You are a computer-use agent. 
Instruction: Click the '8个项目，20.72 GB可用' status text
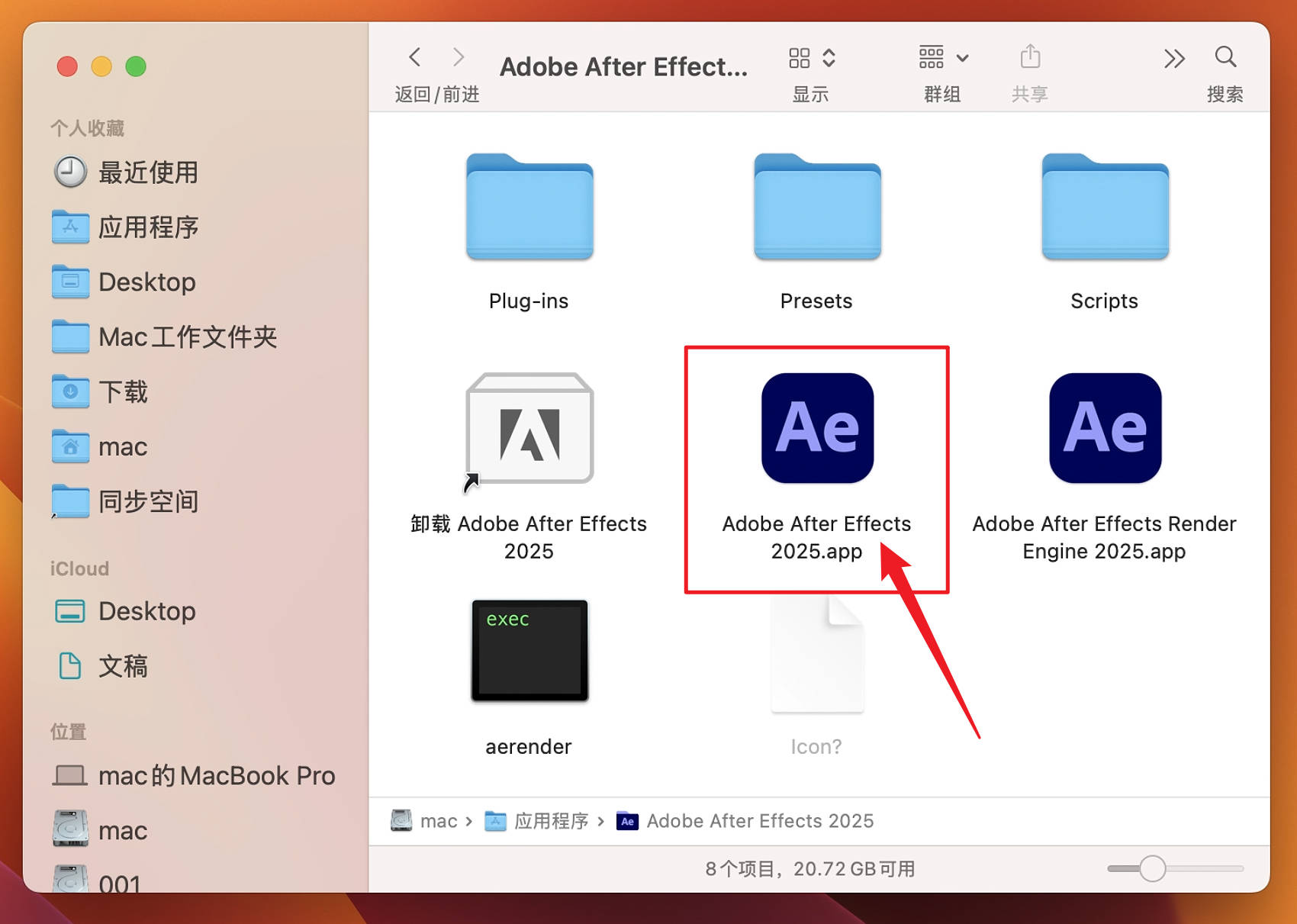pos(810,869)
